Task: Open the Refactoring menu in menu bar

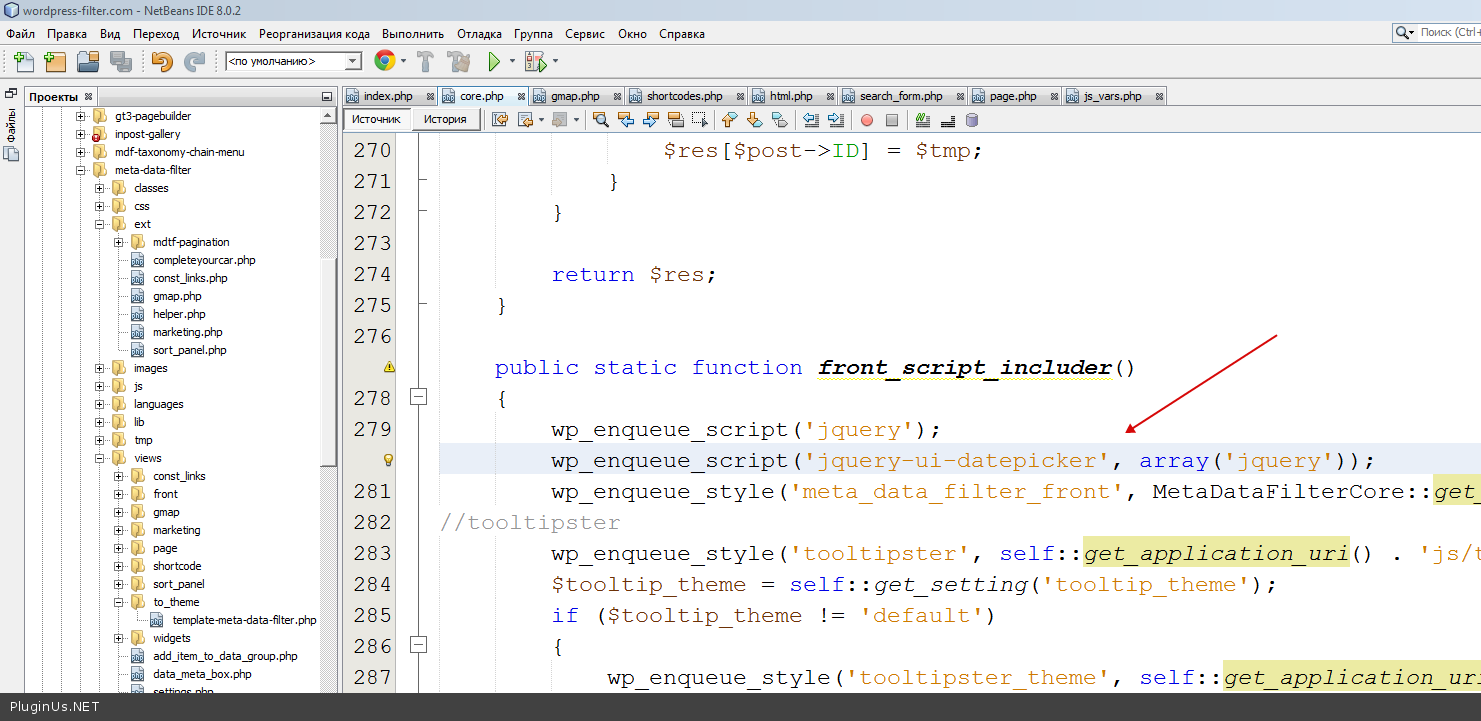Action: pos(315,34)
